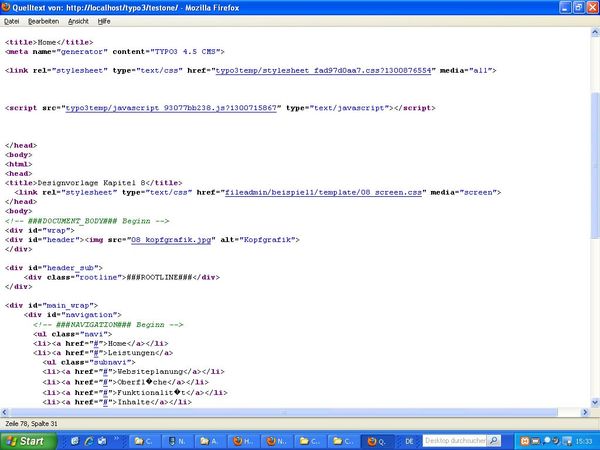Click the 'div id="main_wrap"' line
The height and width of the screenshot is (450, 600).
pyautogui.click(x=51, y=305)
